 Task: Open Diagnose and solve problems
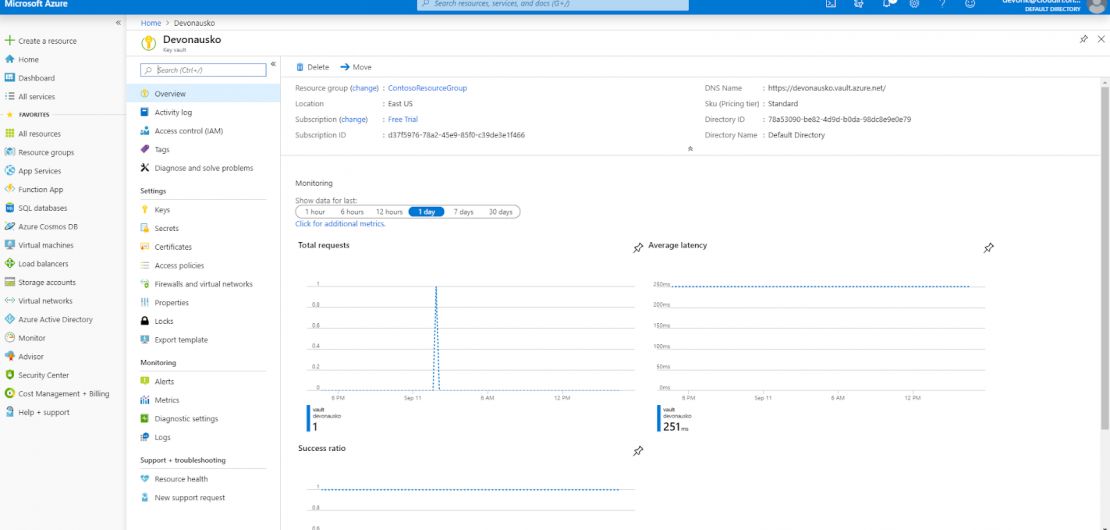click(203, 168)
